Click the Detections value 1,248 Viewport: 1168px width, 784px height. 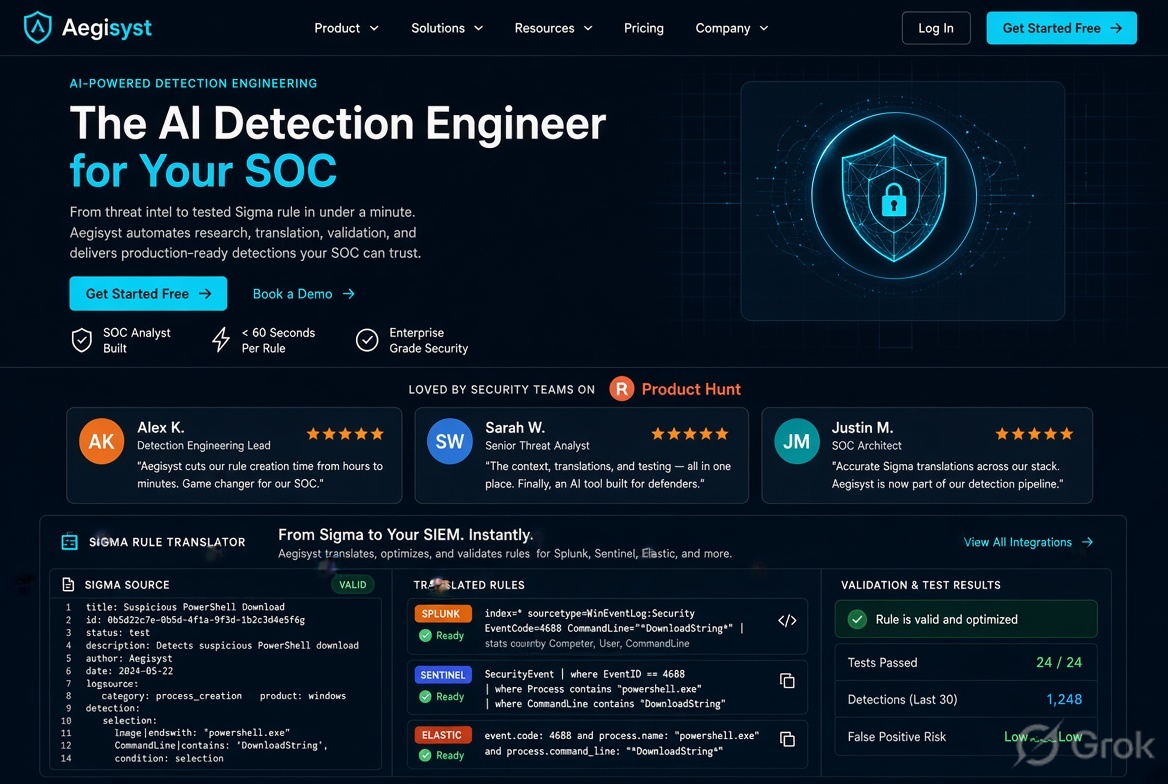pos(1064,699)
